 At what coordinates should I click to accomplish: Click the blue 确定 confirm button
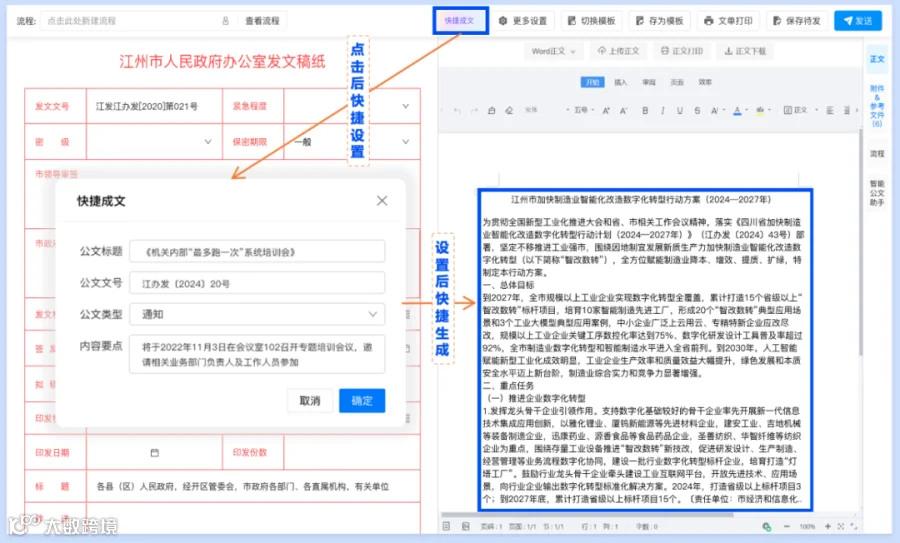(x=362, y=401)
